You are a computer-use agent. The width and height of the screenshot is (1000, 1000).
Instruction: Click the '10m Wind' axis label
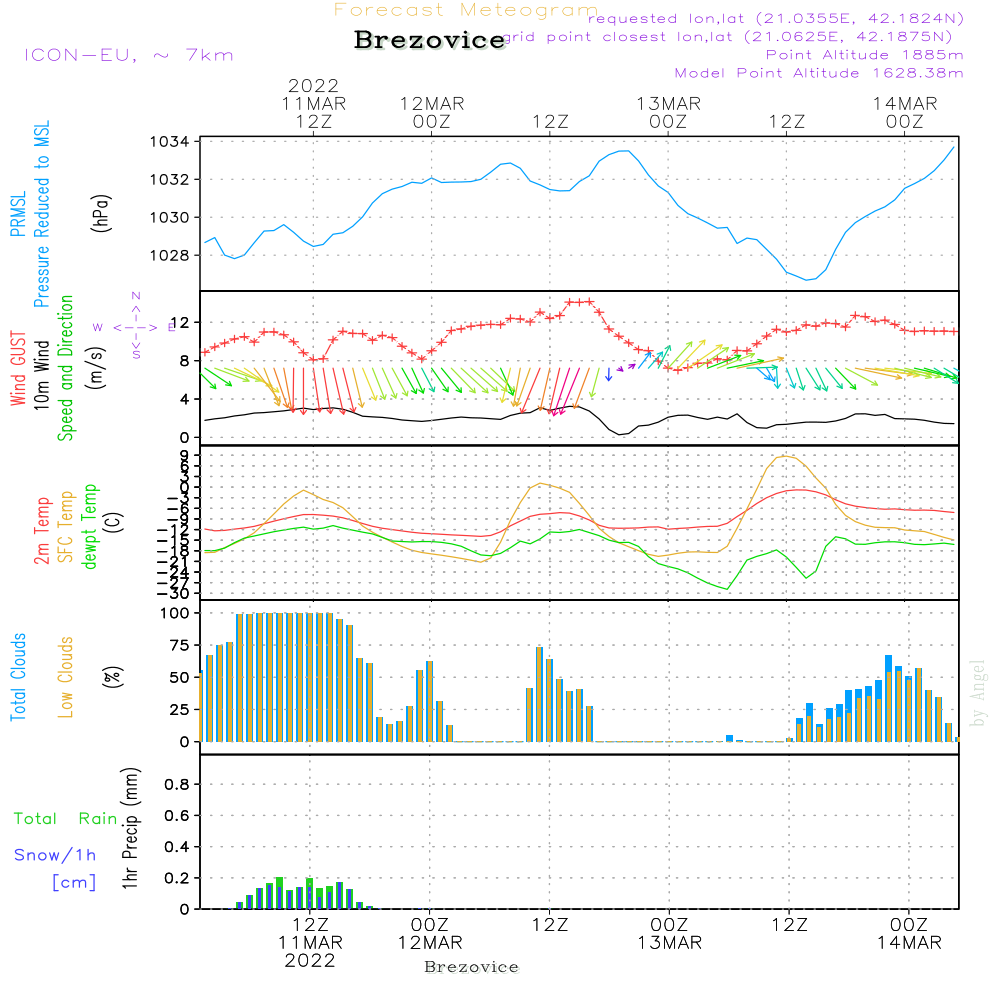[x=41, y=374]
